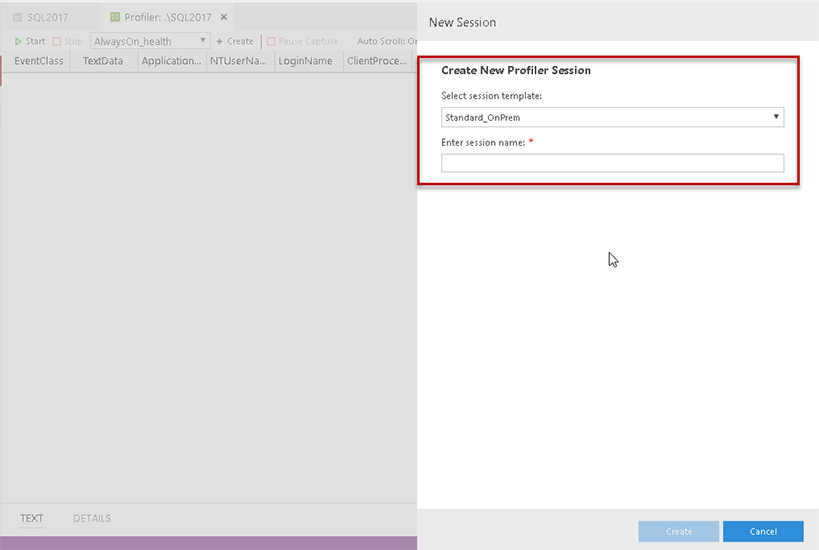819x550 pixels.
Task: Stop the profiler session
Action: tap(68, 41)
